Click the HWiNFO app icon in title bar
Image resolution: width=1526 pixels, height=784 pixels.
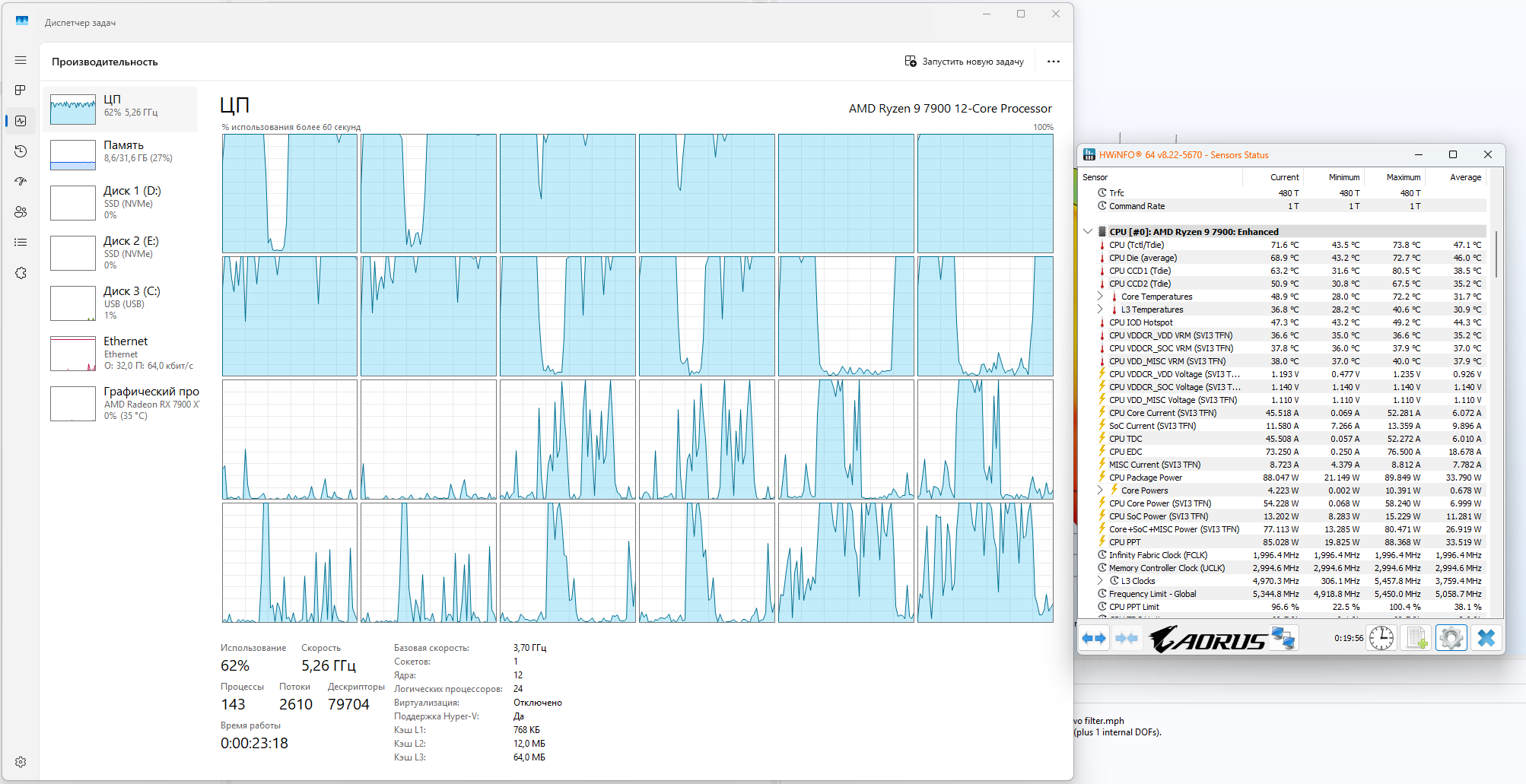(1089, 154)
